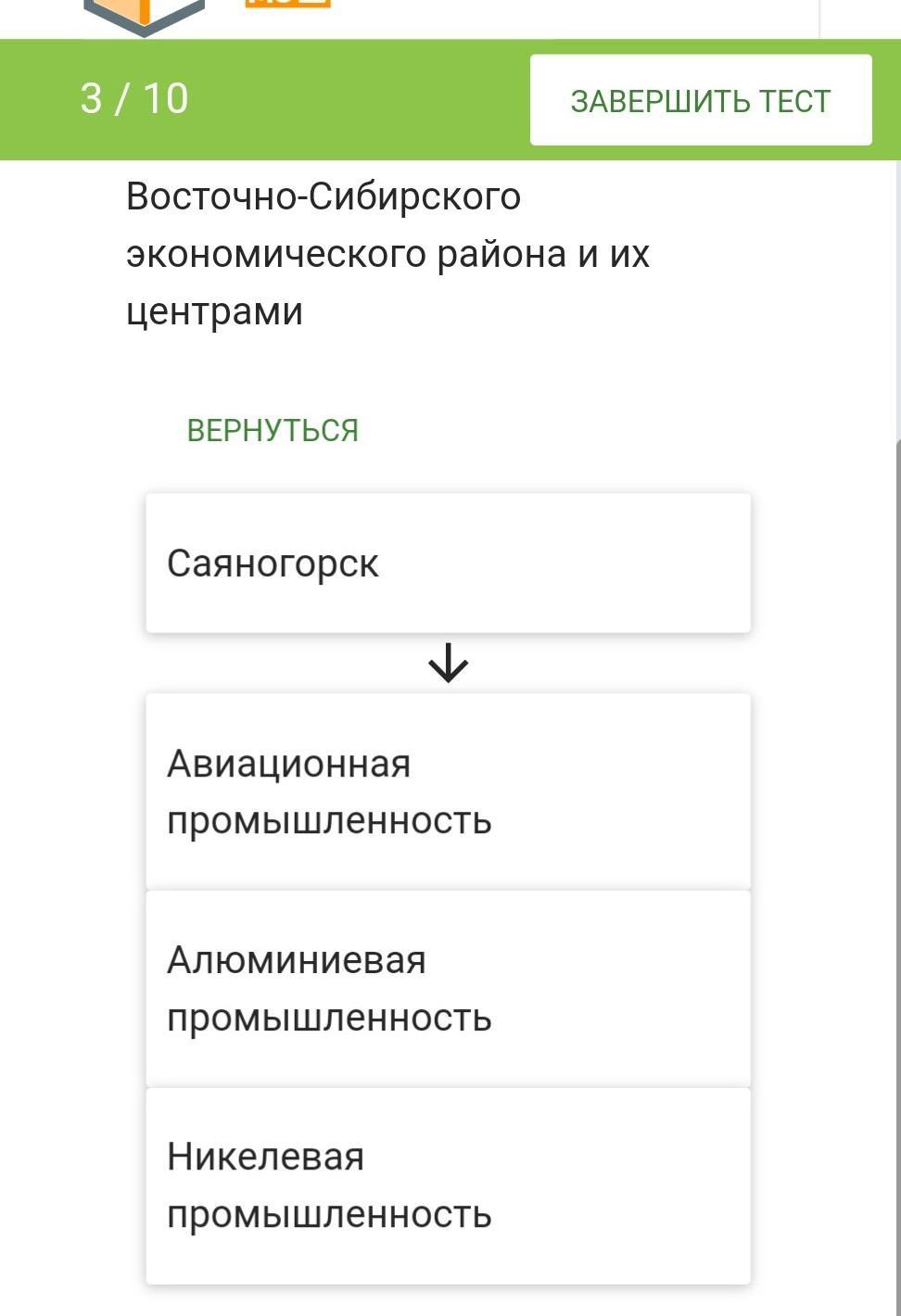Image resolution: width=901 pixels, height=1316 pixels.
Task: Choose Авиационная промышленность option
Action: 448,792
